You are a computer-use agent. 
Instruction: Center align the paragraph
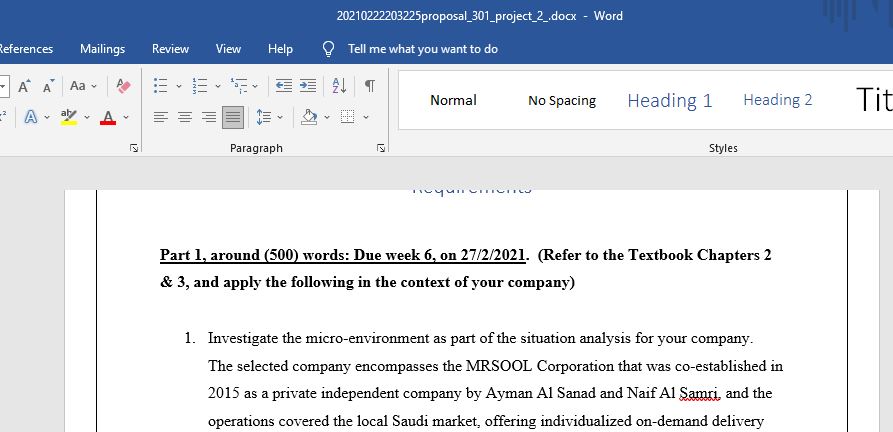click(185, 117)
